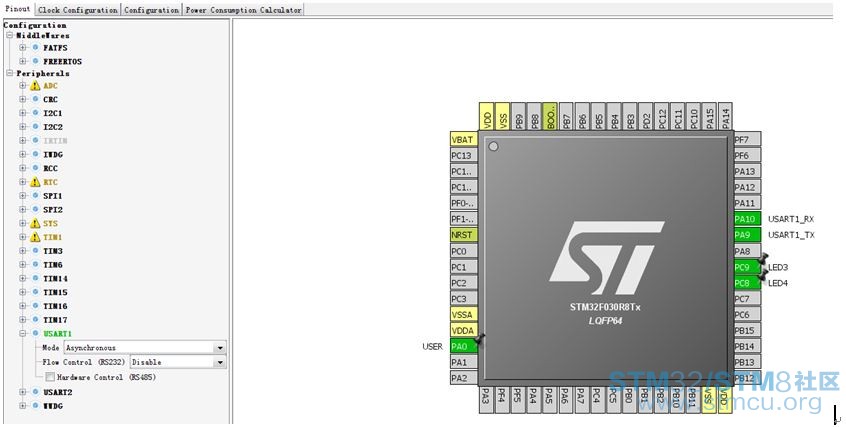Click the ST logo on the chip
Viewport: 846px width, 427px height.
[x=606, y=257]
